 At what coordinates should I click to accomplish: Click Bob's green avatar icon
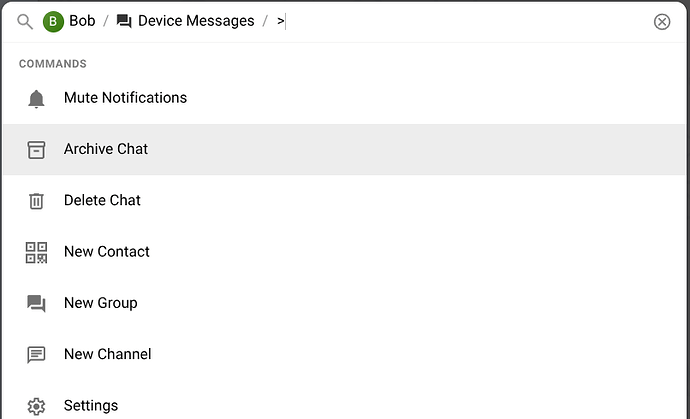click(x=53, y=22)
